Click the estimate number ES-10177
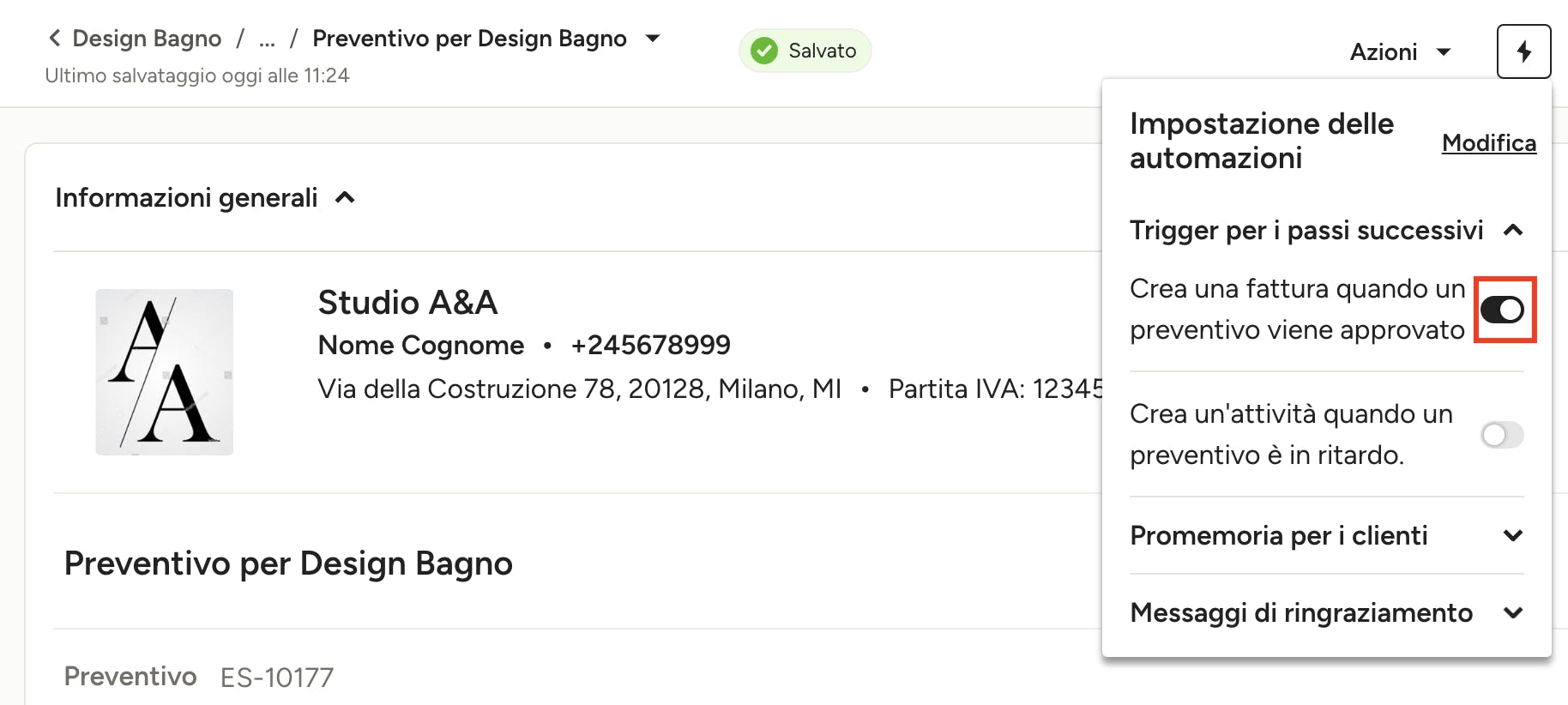 tap(277, 678)
